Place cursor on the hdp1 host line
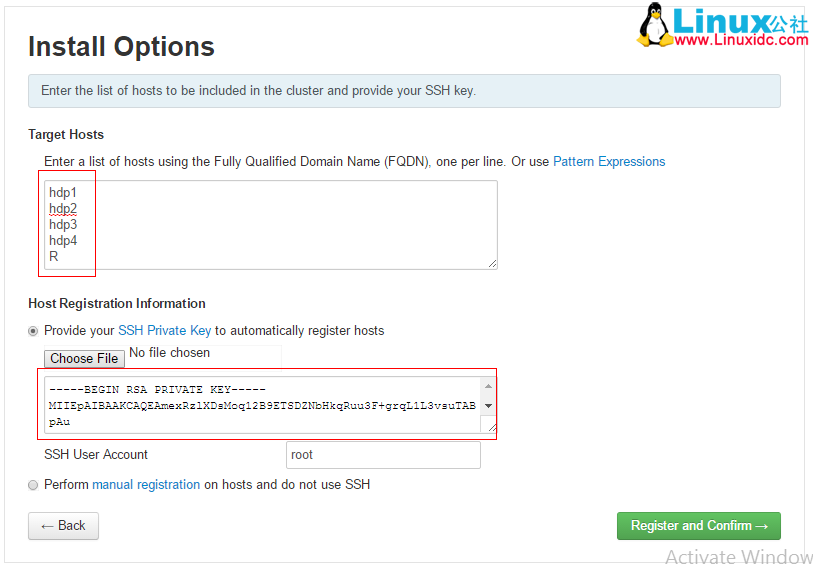Viewport: 813px width, 568px height. coord(63,193)
